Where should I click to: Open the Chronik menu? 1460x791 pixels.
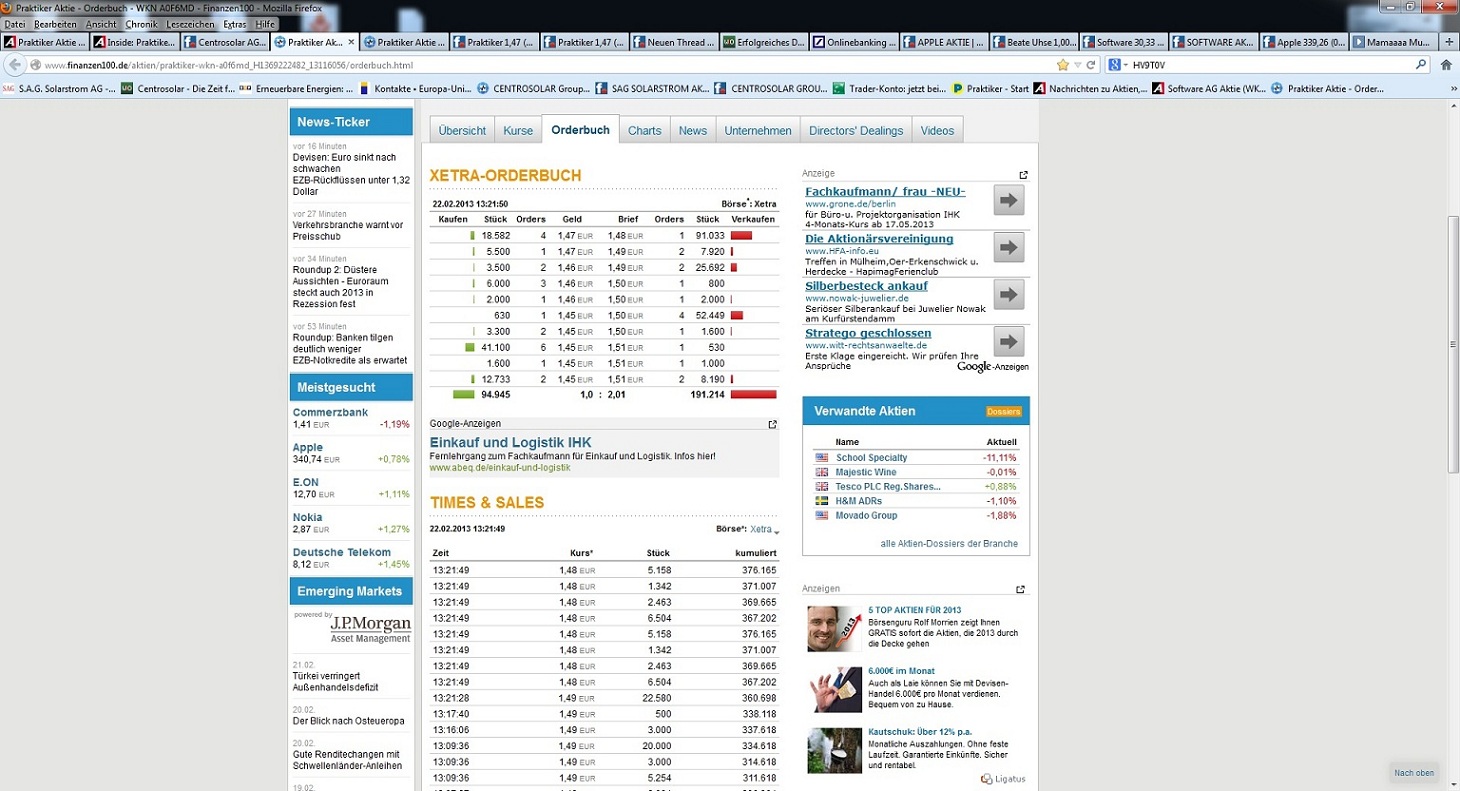(x=142, y=24)
